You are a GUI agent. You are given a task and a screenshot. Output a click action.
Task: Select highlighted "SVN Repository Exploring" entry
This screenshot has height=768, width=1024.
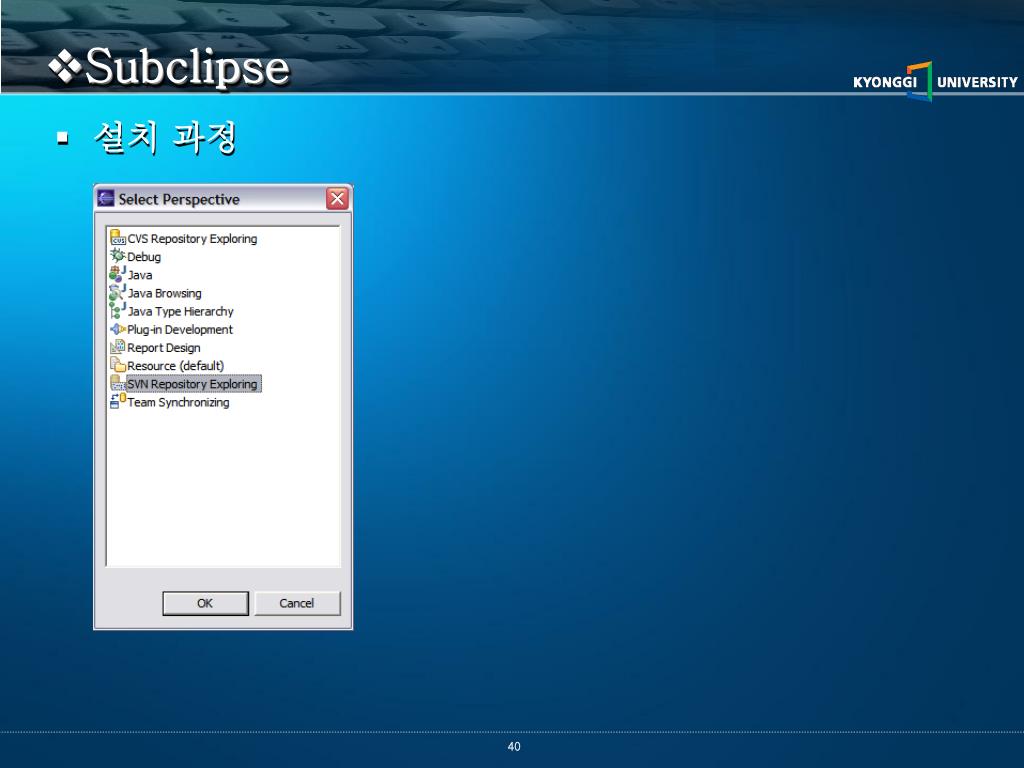(x=193, y=384)
